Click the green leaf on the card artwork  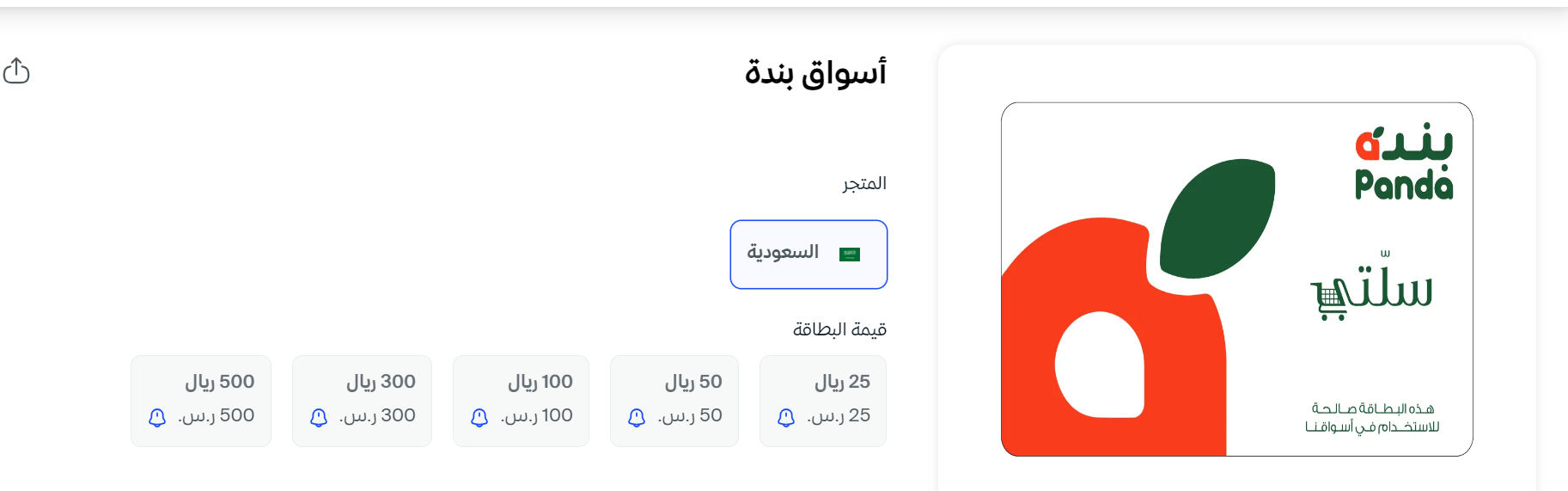(x=1217, y=218)
